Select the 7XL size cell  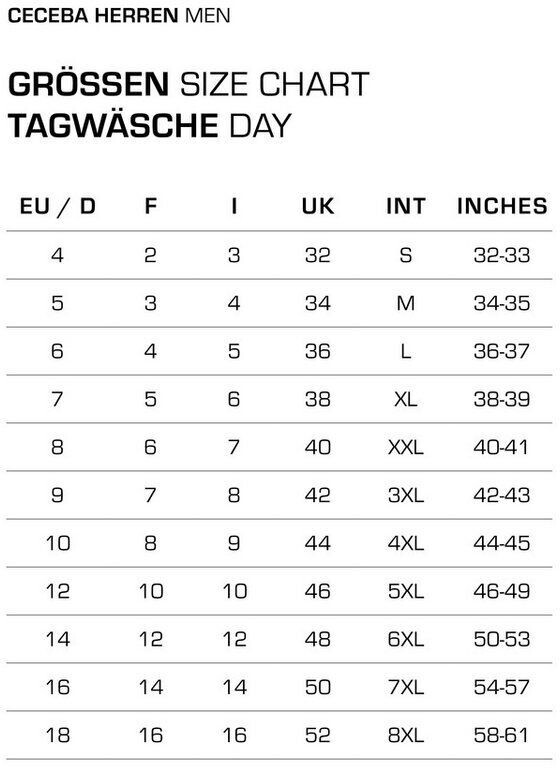406,687
